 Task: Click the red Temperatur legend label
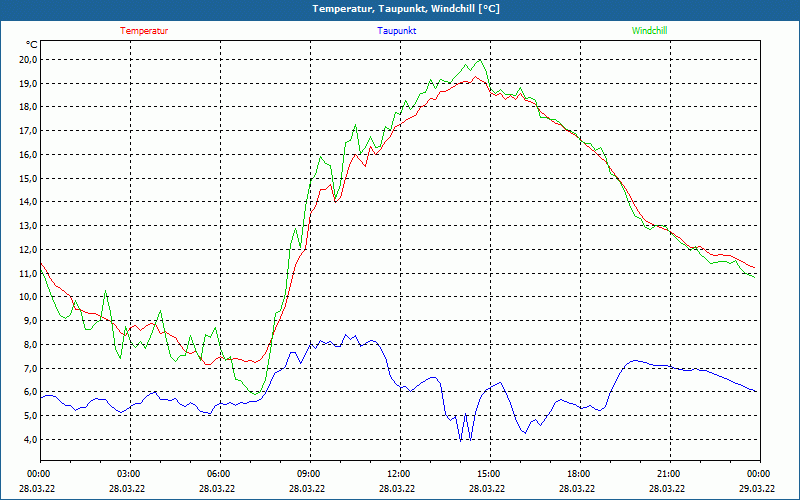pos(144,31)
